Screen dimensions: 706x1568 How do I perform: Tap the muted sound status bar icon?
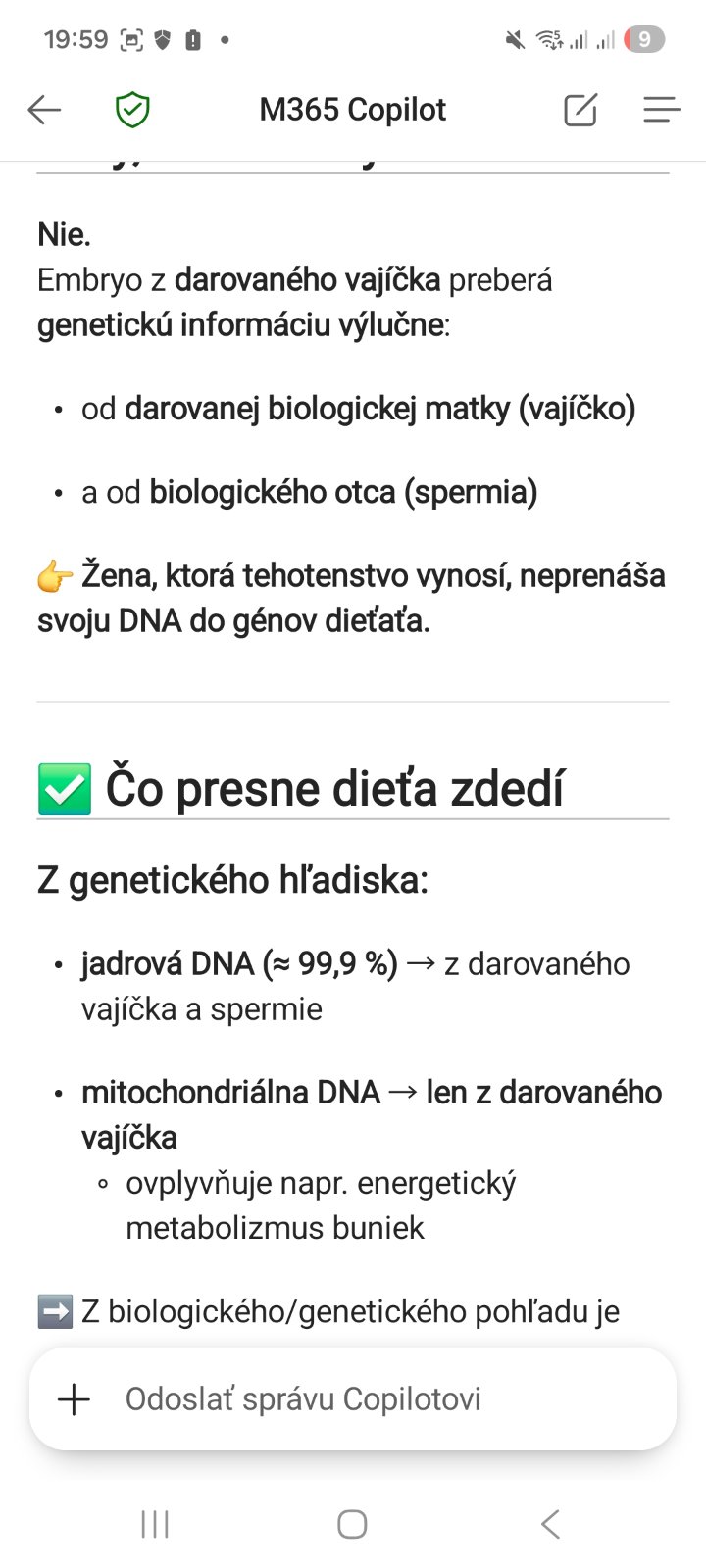coord(514,40)
